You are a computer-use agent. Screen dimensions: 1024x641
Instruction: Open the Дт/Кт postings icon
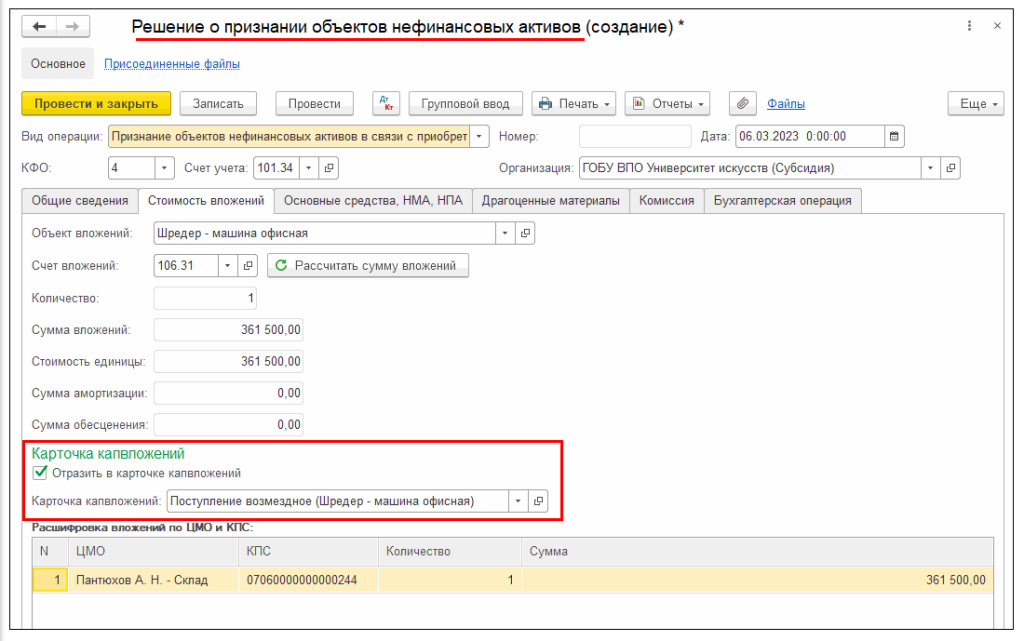point(386,103)
